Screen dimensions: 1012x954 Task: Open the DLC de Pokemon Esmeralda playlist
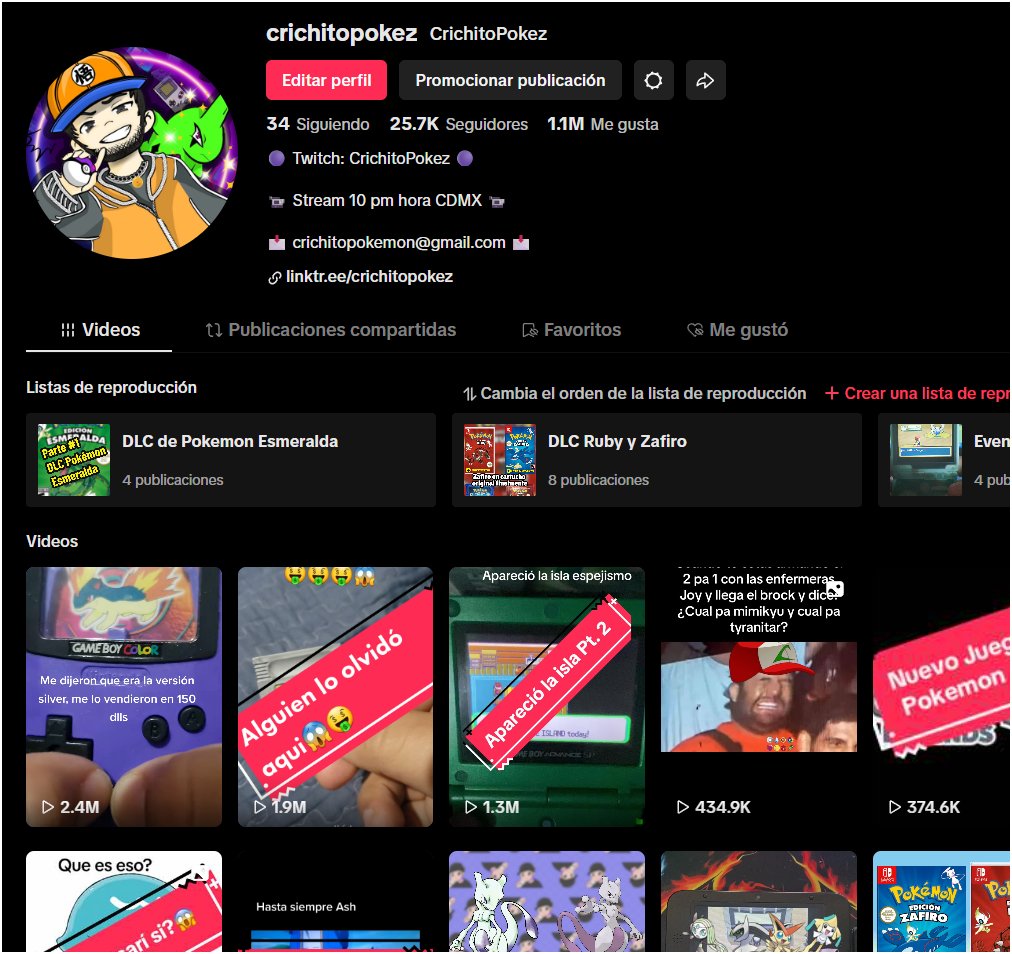pos(231,460)
